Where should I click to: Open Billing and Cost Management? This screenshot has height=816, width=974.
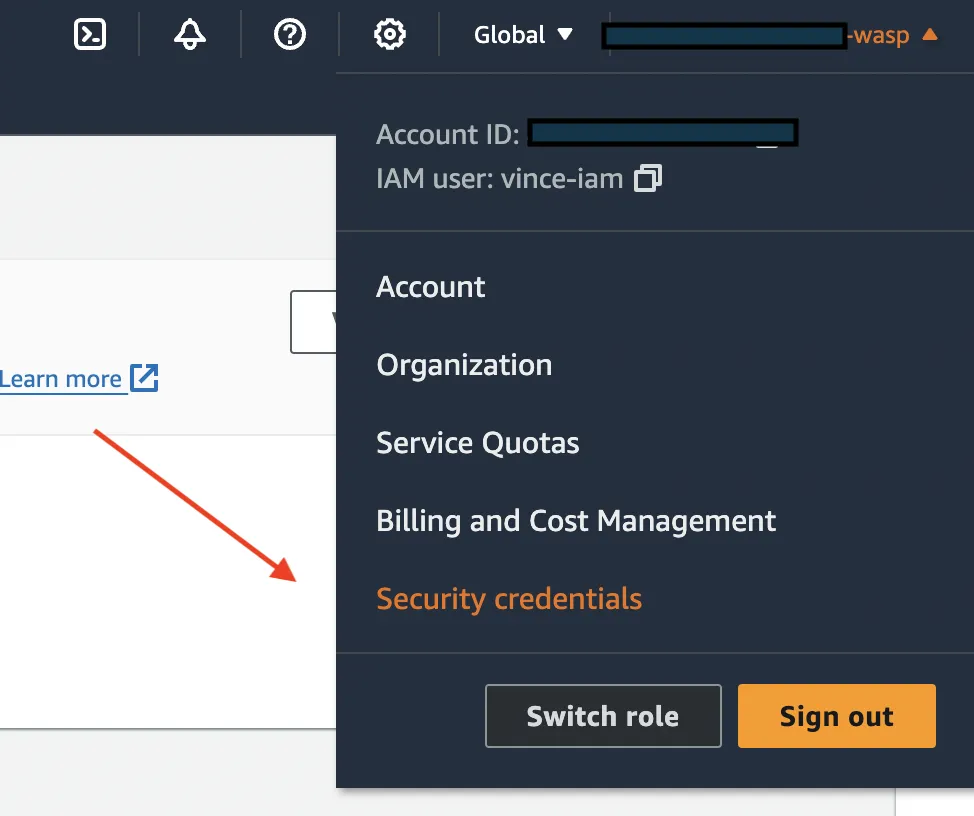[x=576, y=521]
